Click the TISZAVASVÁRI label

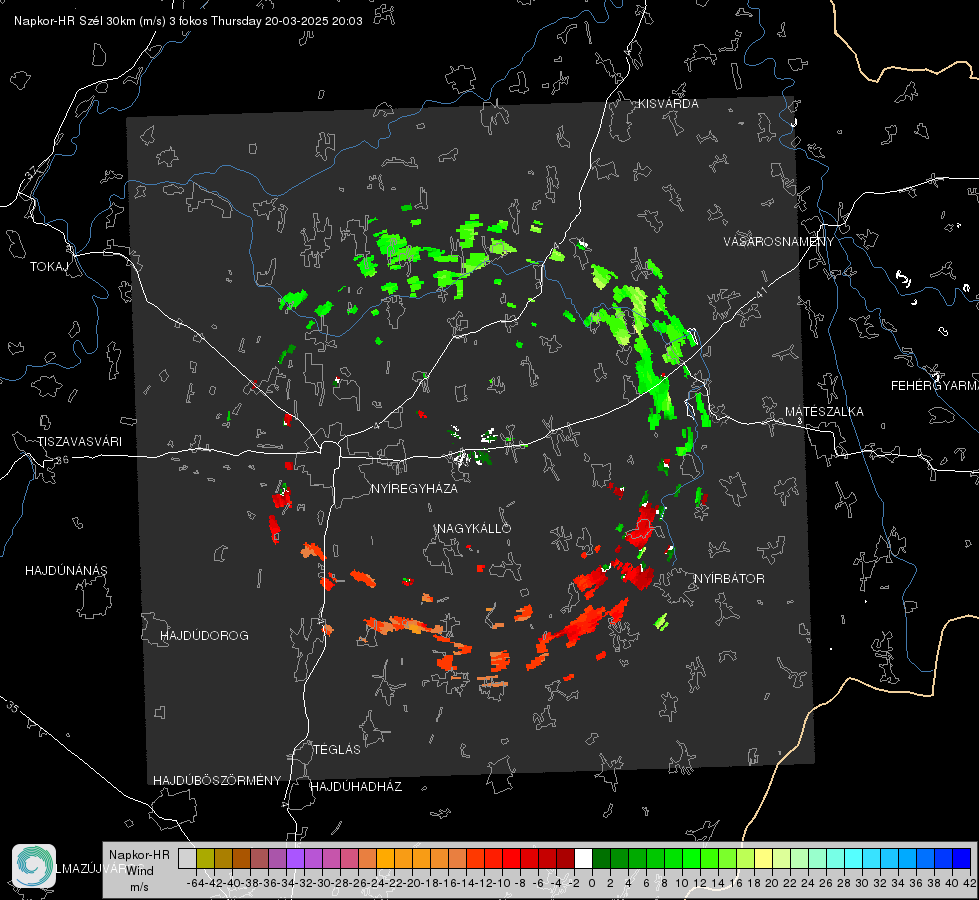[x=79, y=442]
